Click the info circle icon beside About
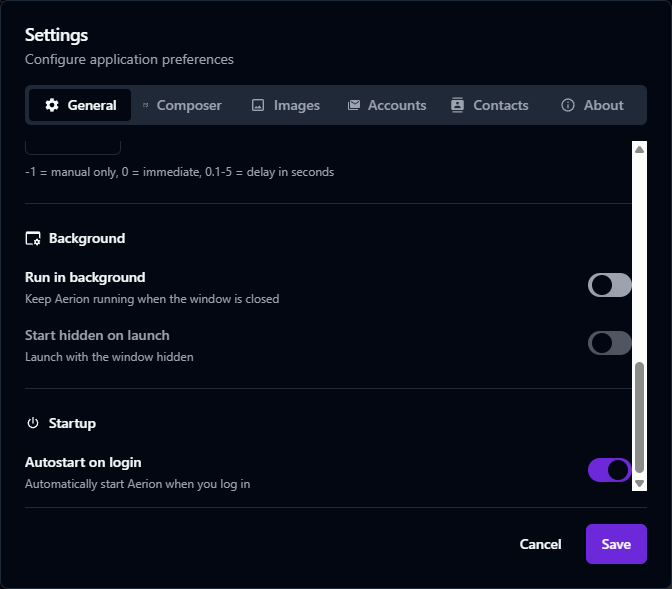 click(568, 105)
